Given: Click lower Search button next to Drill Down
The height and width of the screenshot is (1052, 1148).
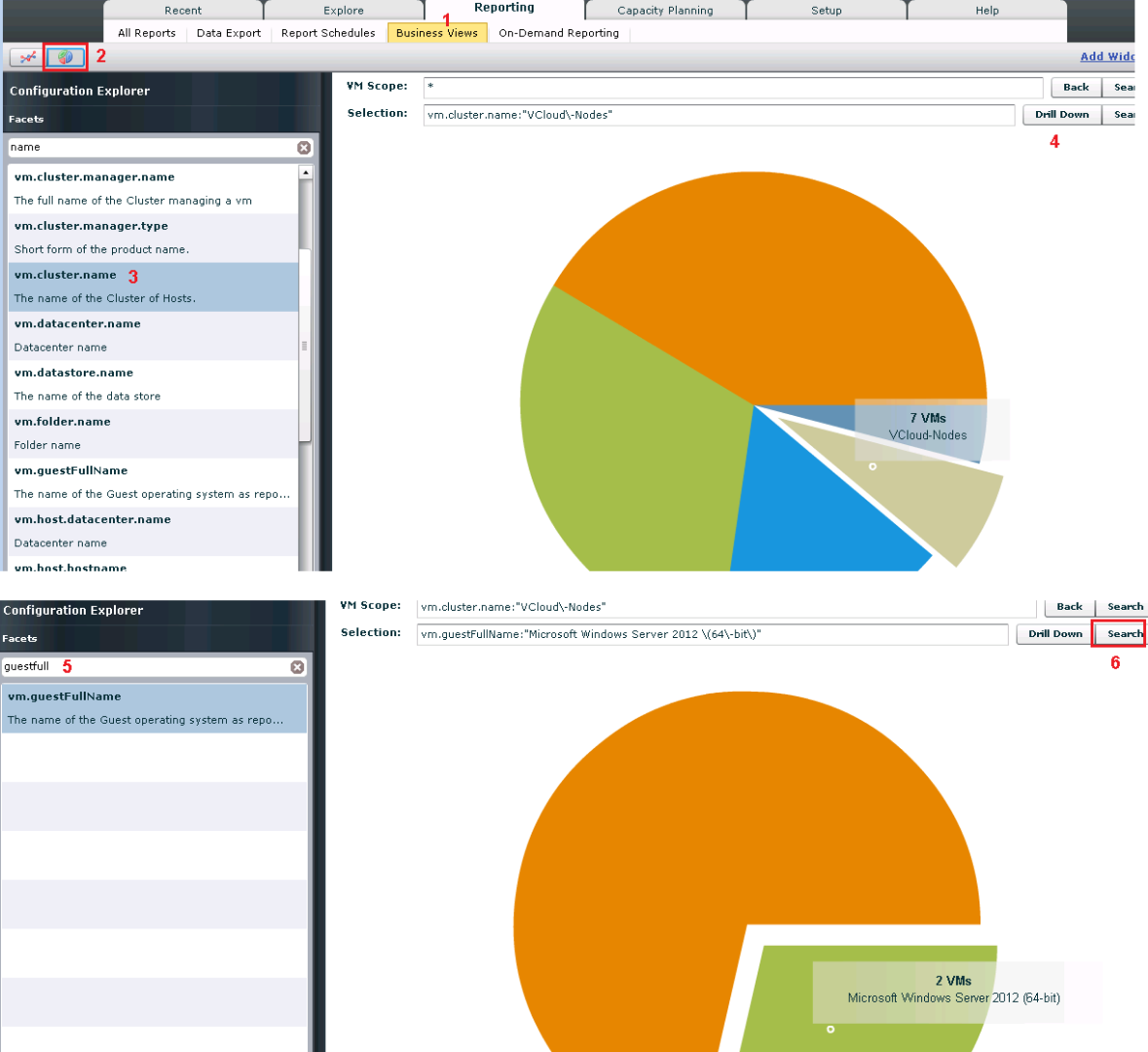Looking at the screenshot, I should point(1120,634).
